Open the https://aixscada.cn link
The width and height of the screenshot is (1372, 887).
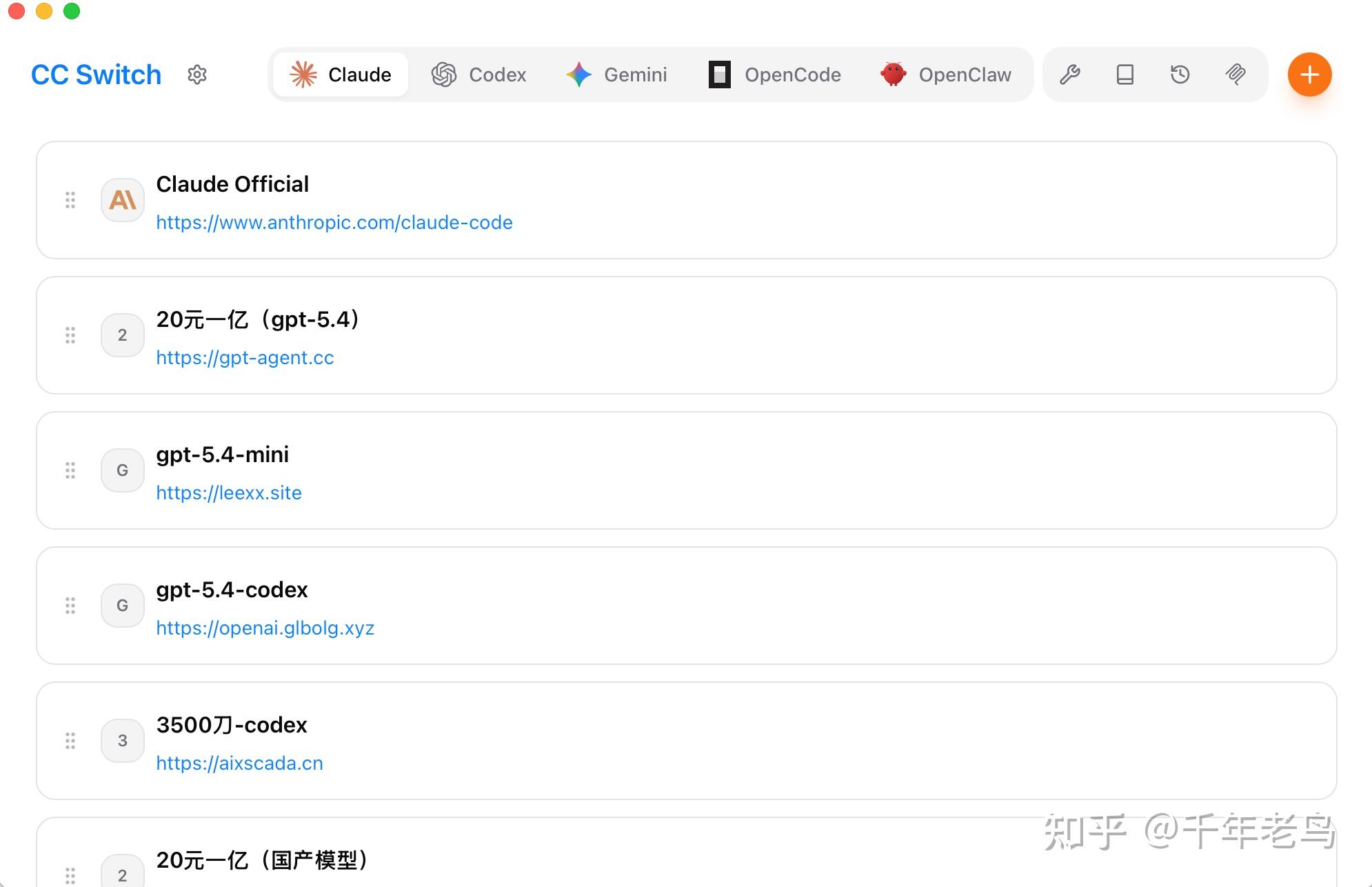click(x=239, y=763)
